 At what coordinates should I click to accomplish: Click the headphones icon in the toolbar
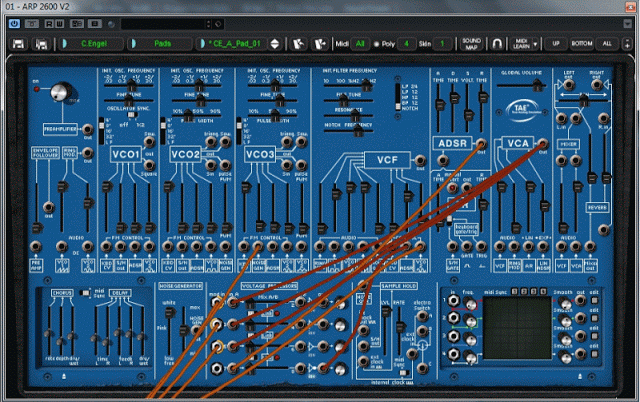point(497,44)
